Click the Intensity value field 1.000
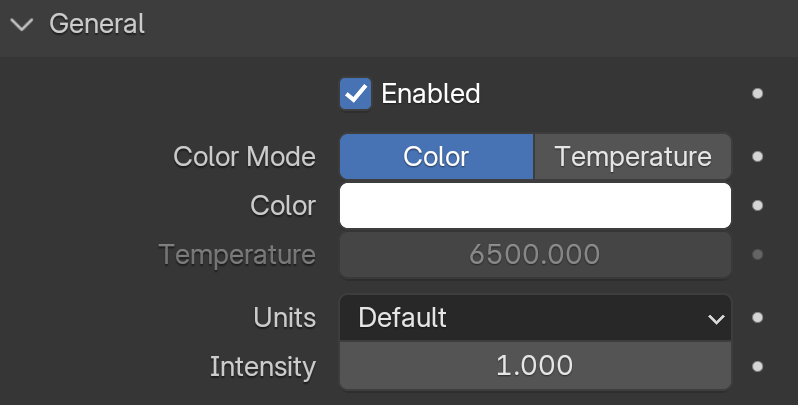 click(535, 366)
